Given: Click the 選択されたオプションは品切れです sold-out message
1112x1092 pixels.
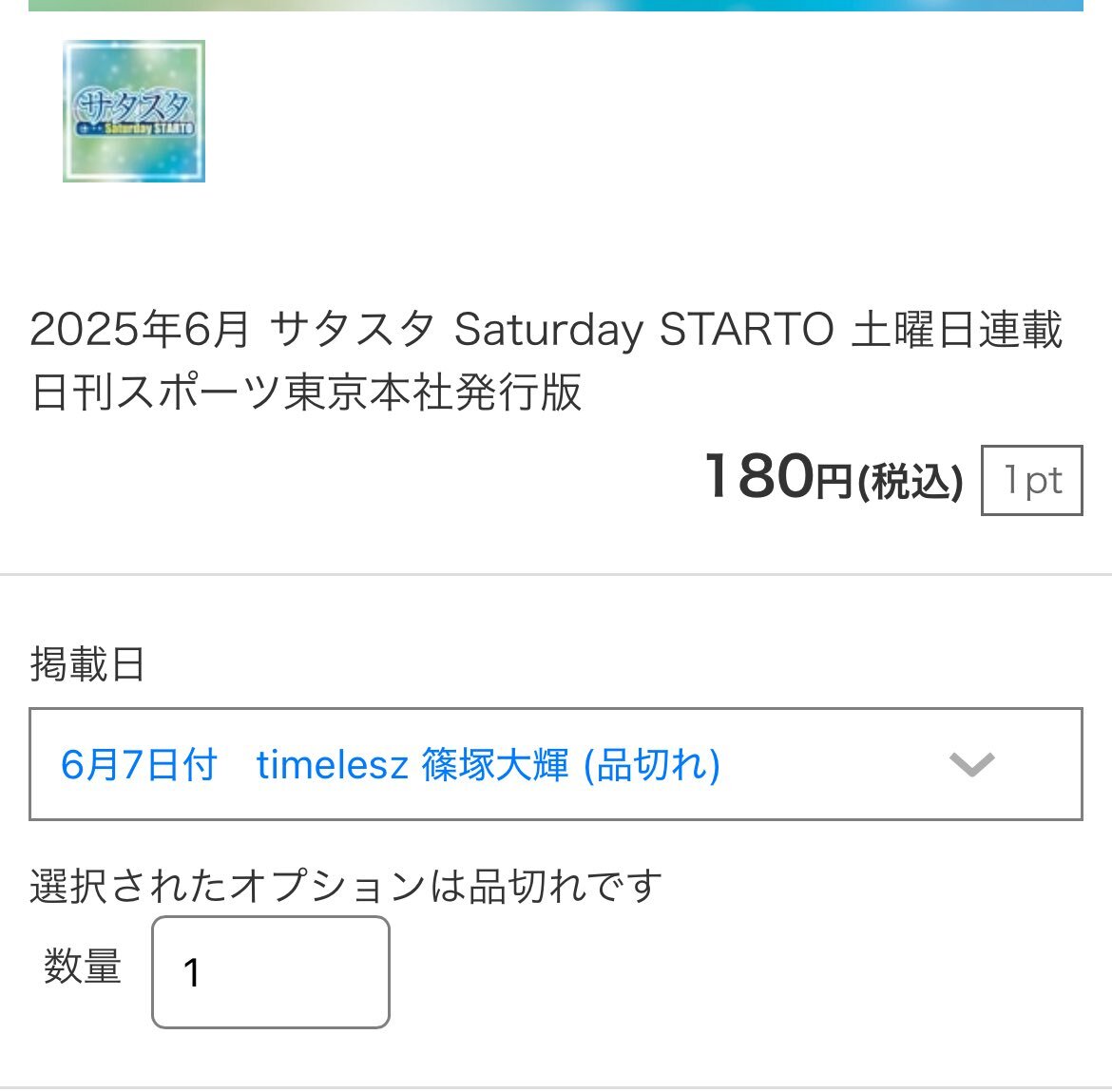Looking at the screenshot, I should tap(346, 886).
